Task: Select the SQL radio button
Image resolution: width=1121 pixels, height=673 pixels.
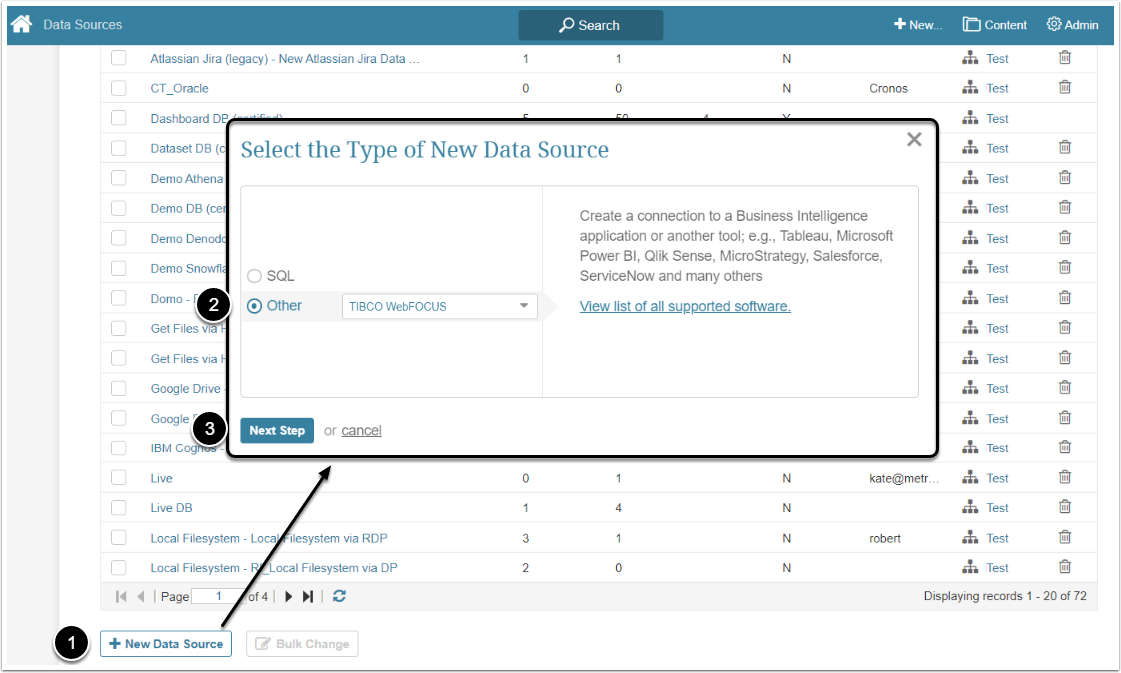Action: coord(254,276)
